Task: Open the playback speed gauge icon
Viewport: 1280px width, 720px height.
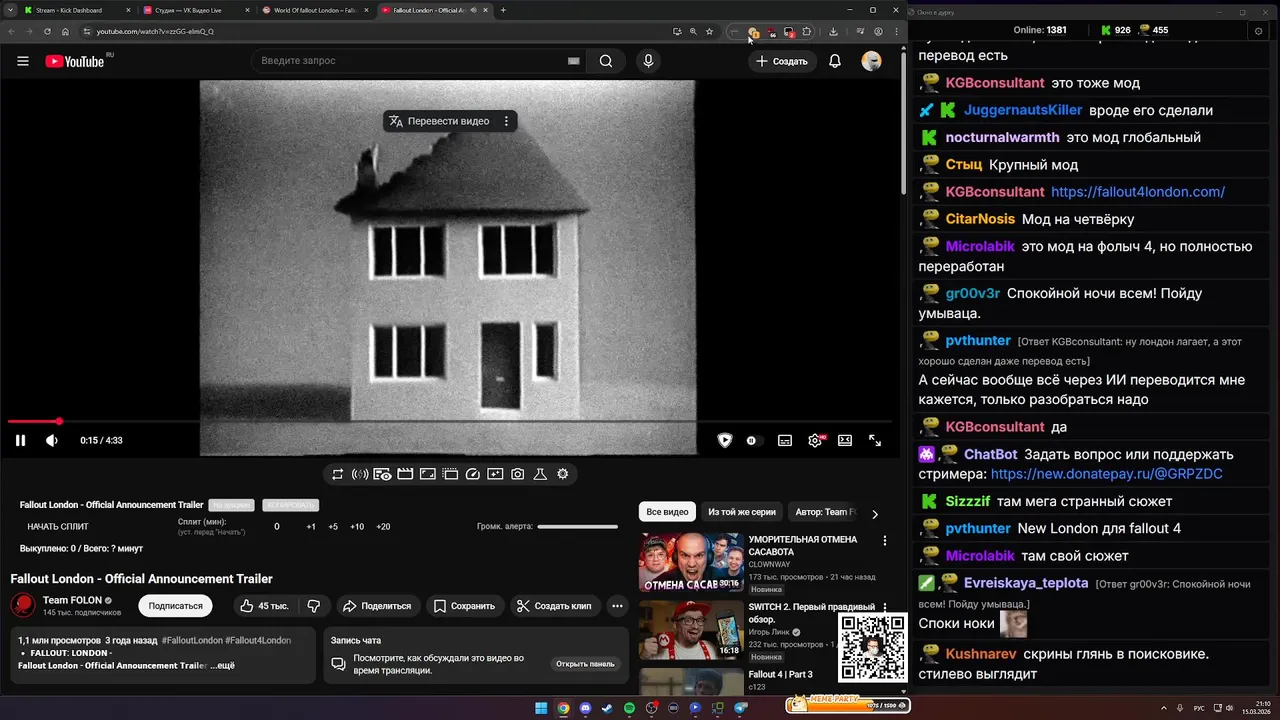Action: [x=473, y=474]
